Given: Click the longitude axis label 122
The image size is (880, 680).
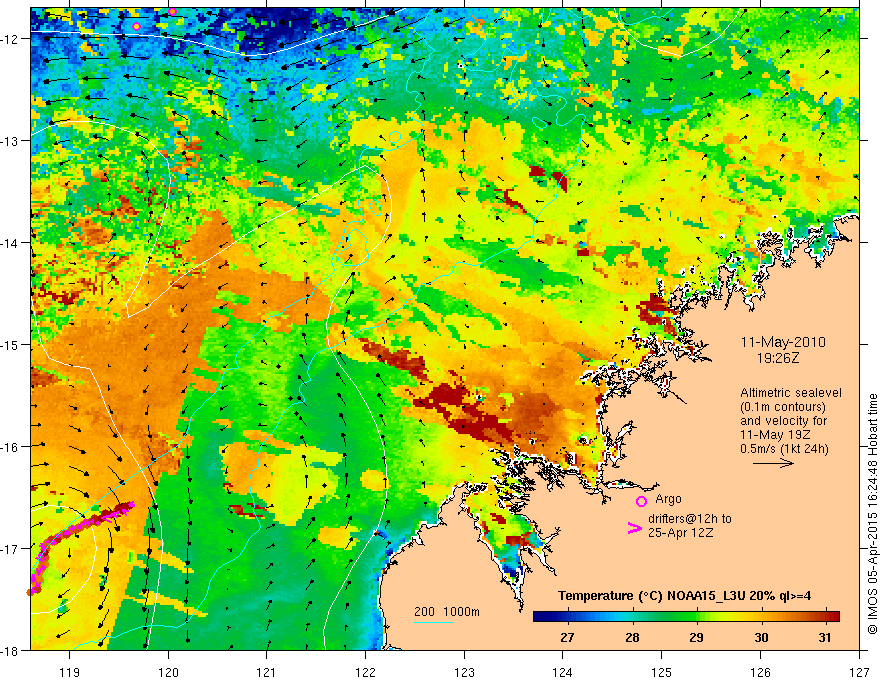Looking at the screenshot, I should (x=365, y=672).
